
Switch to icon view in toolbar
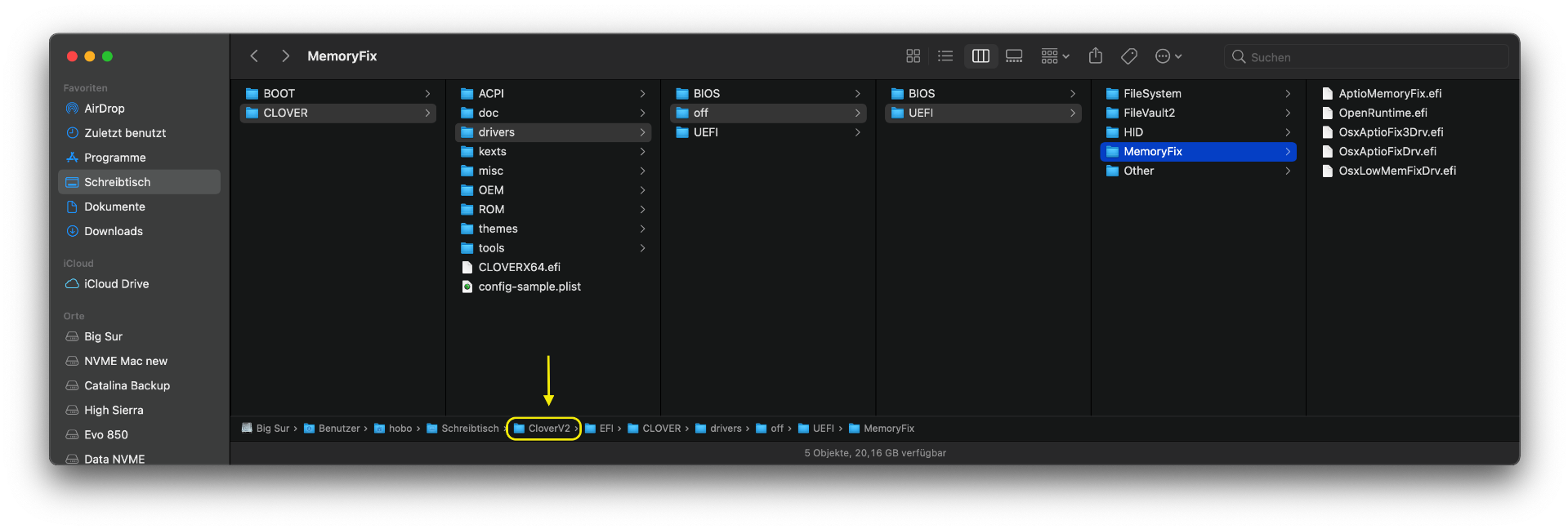coord(913,56)
